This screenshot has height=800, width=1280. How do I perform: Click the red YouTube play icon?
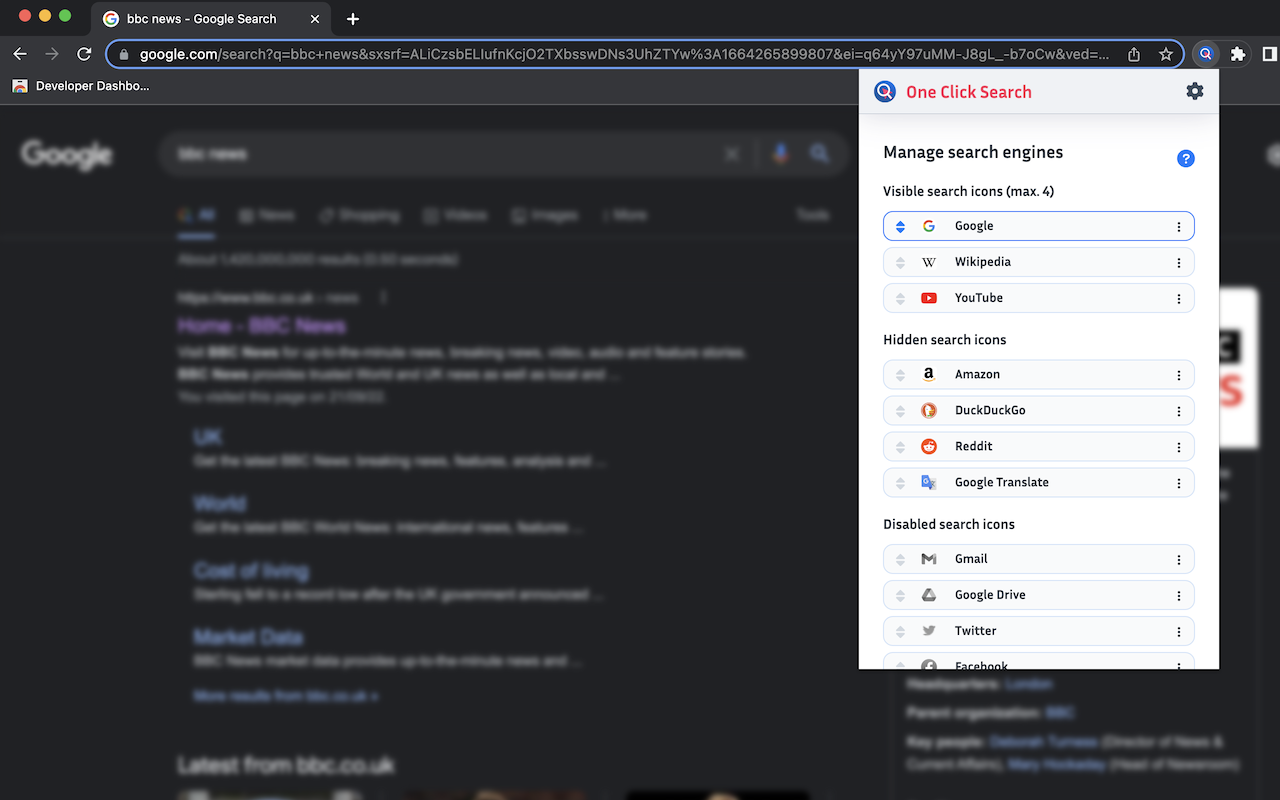pos(929,298)
